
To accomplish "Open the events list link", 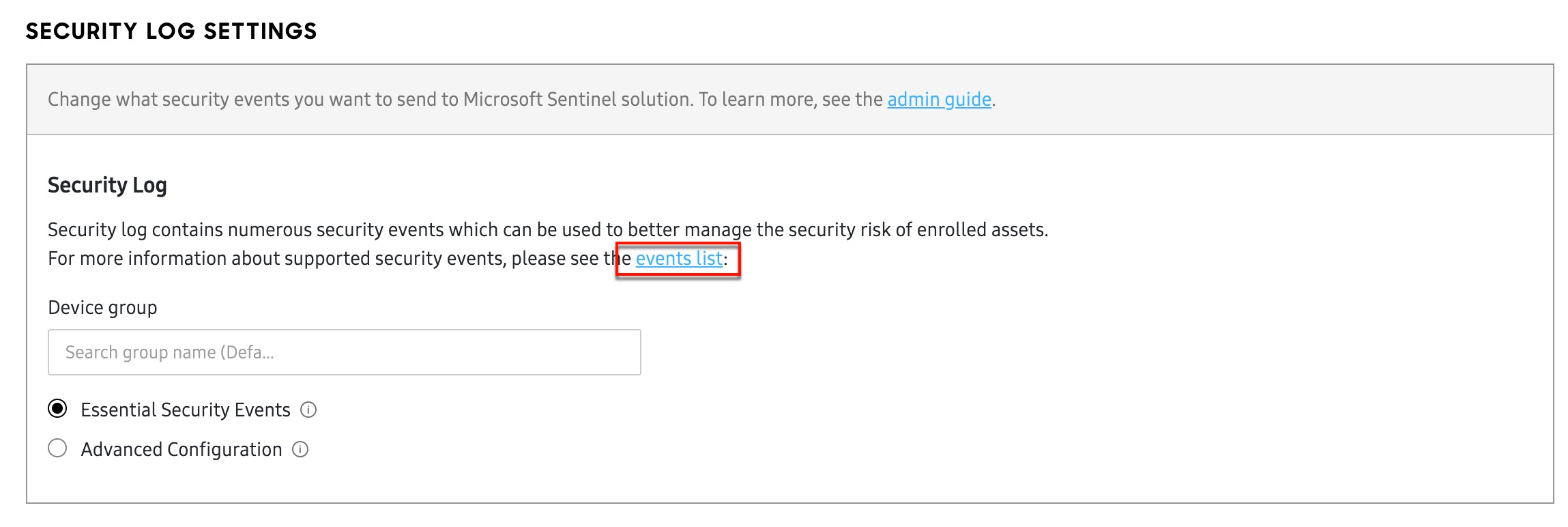I will point(679,259).
